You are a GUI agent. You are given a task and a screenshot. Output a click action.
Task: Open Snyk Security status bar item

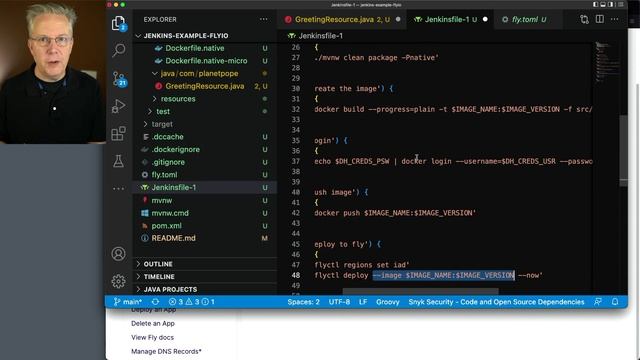[496, 302]
